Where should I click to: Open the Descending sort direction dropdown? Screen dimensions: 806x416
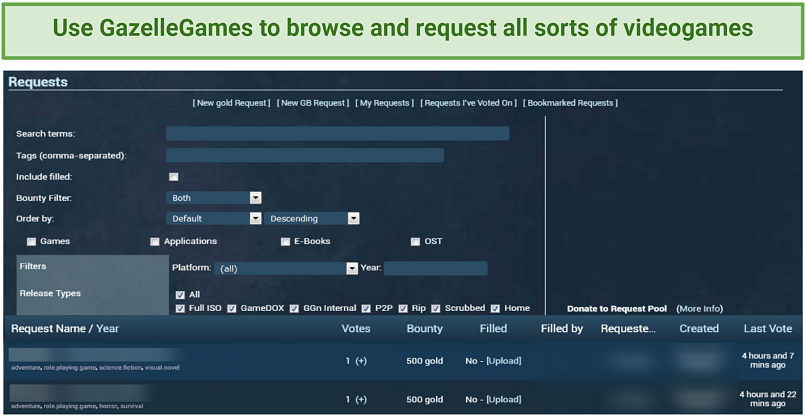click(312, 219)
